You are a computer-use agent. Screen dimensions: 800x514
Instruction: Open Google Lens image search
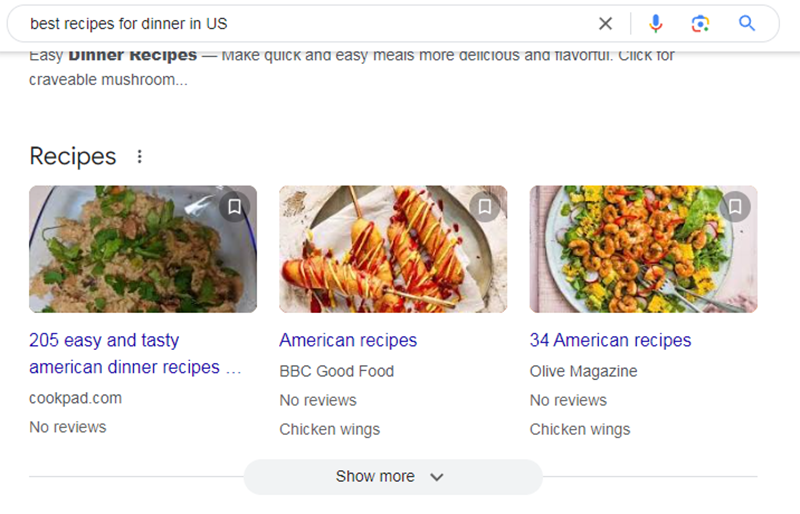pyautogui.click(x=700, y=23)
